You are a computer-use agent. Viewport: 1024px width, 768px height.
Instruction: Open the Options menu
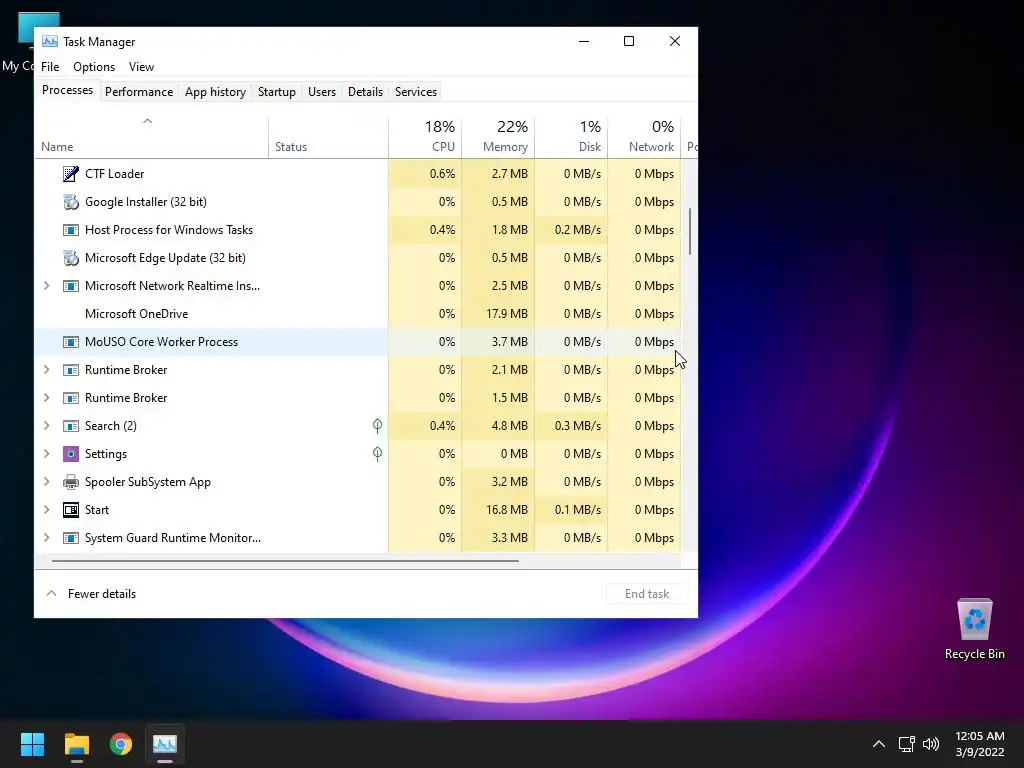click(94, 67)
